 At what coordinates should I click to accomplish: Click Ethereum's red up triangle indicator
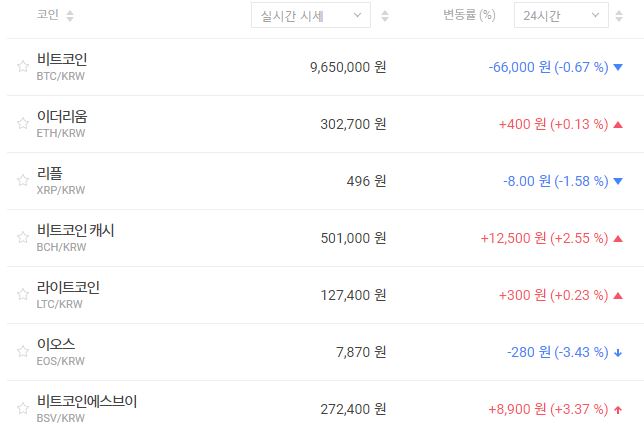point(619,124)
